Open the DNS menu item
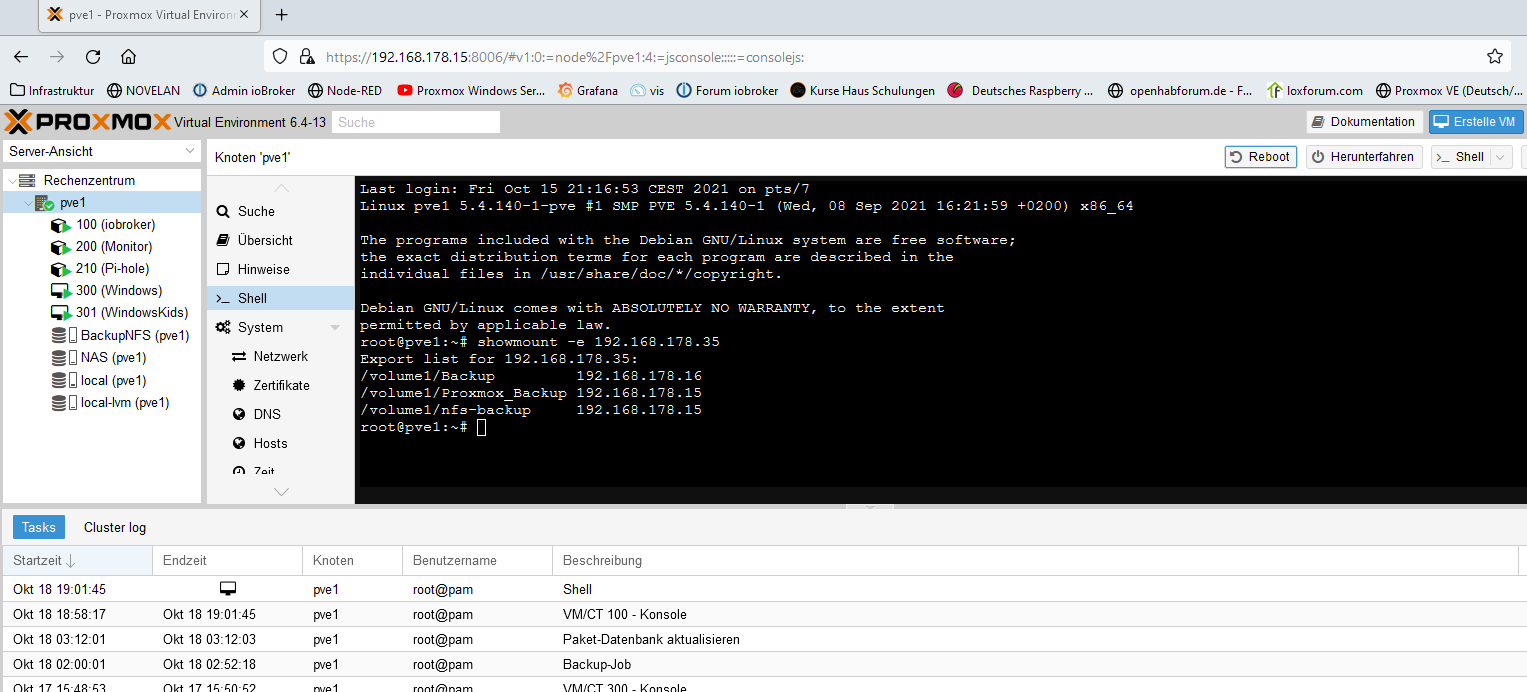The height and width of the screenshot is (692, 1527). pos(281,414)
